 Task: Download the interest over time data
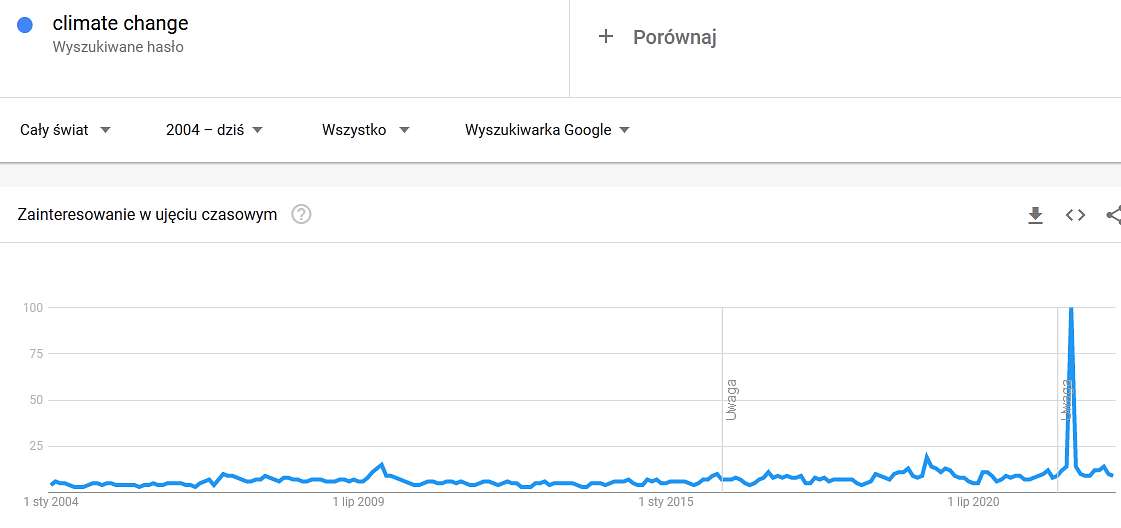point(1035,215)
